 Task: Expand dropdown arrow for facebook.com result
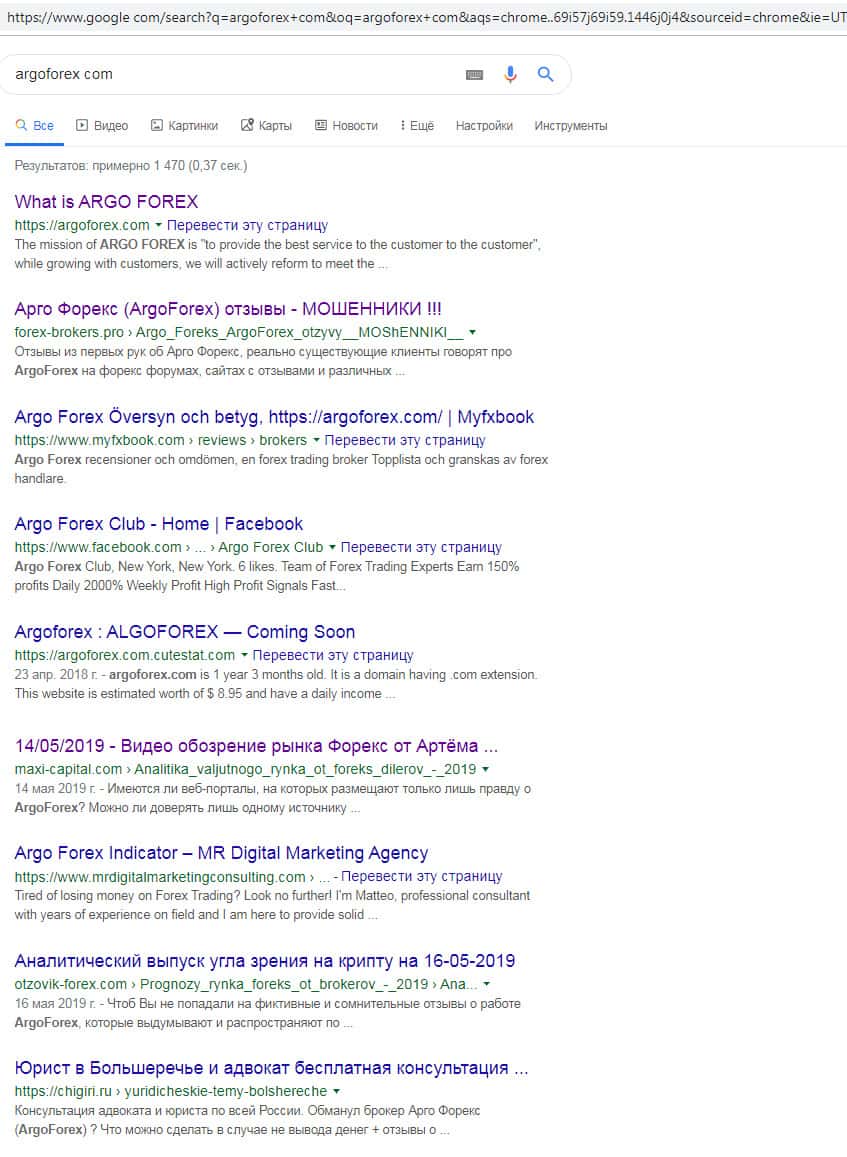click(x=332, y=548)
